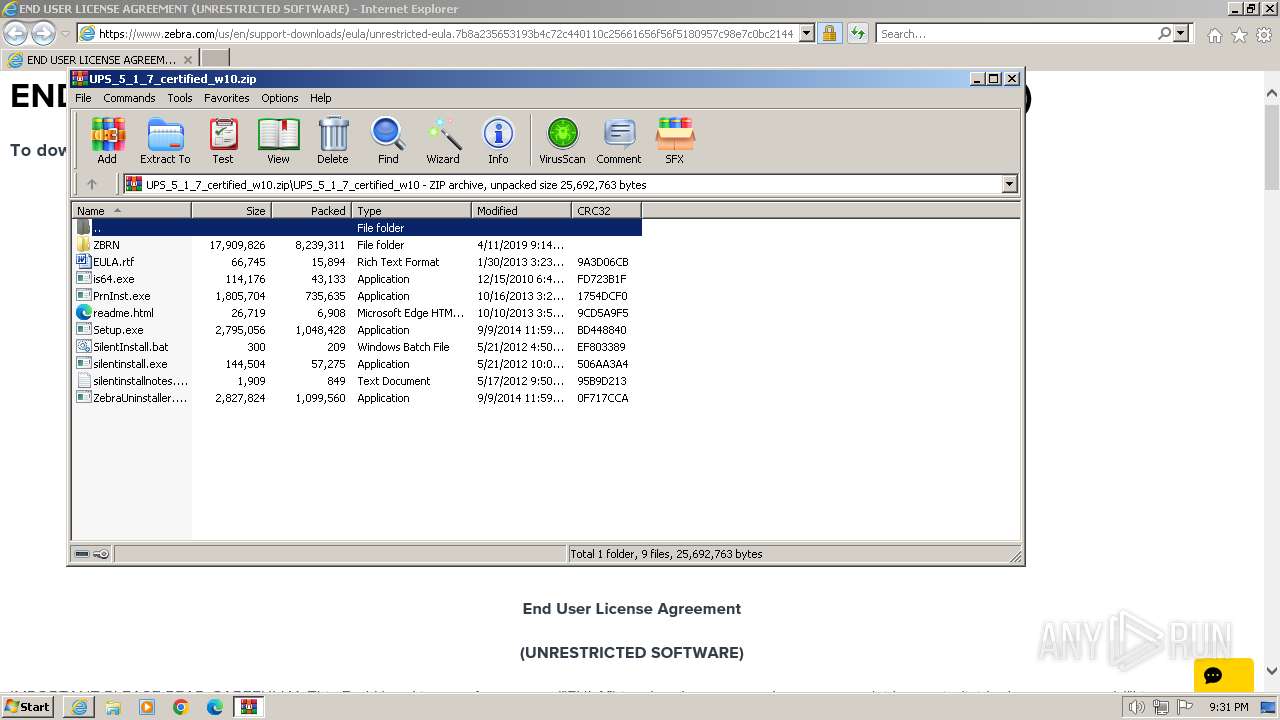Screen dimensions: 1280x720
Task: Click the Internet Explorer forward button
Action: click(43, 33)
